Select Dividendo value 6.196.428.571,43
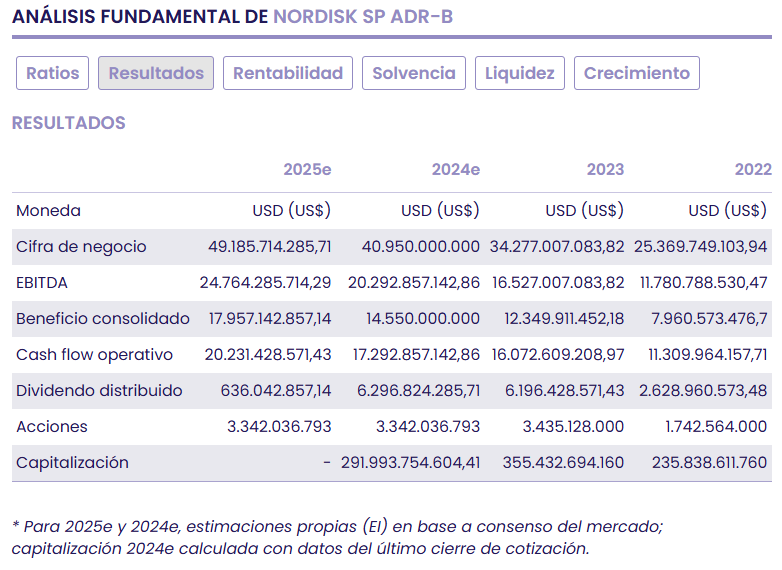 565,390
